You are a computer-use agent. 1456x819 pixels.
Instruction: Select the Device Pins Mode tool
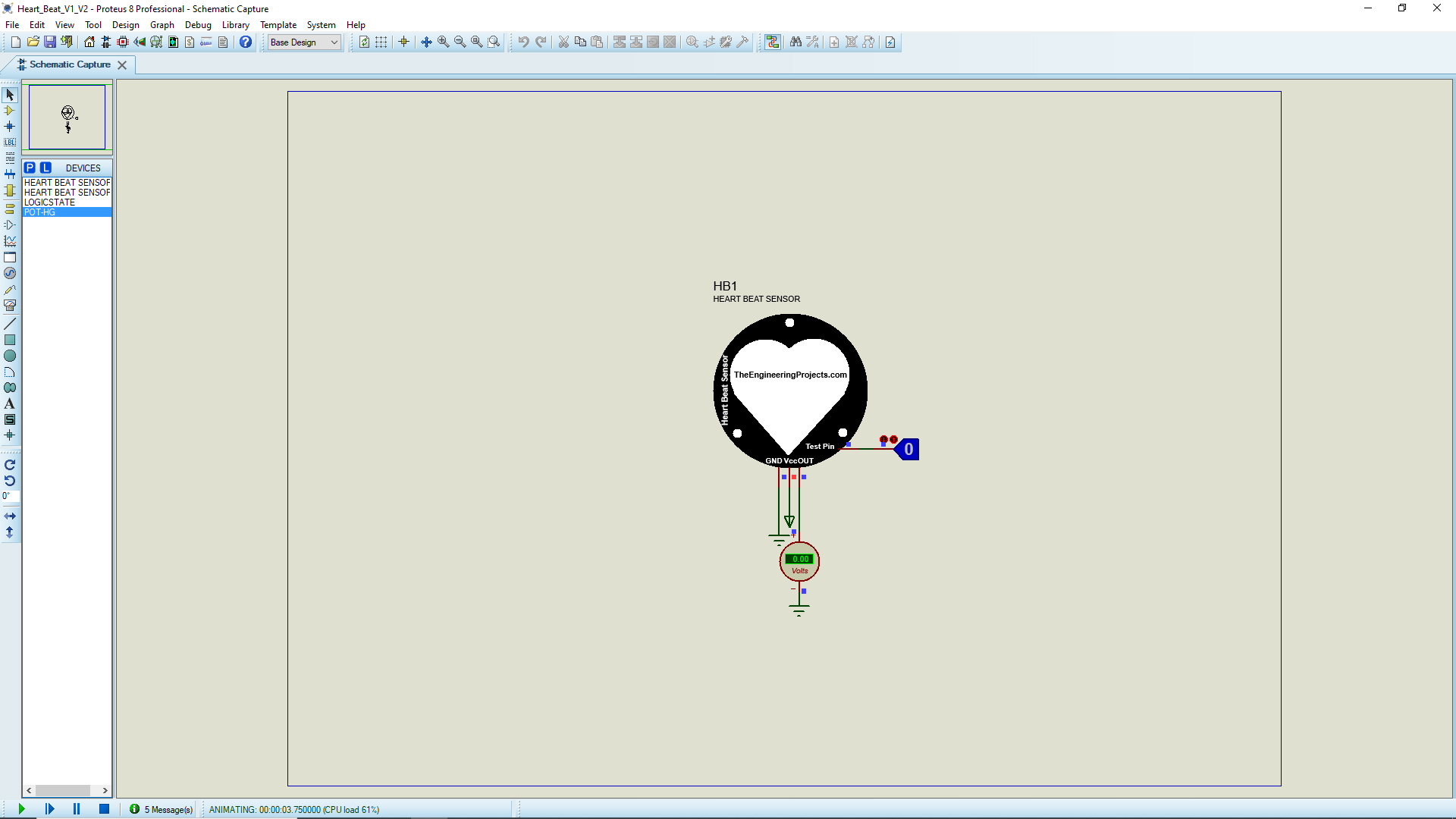click(10, 224)
